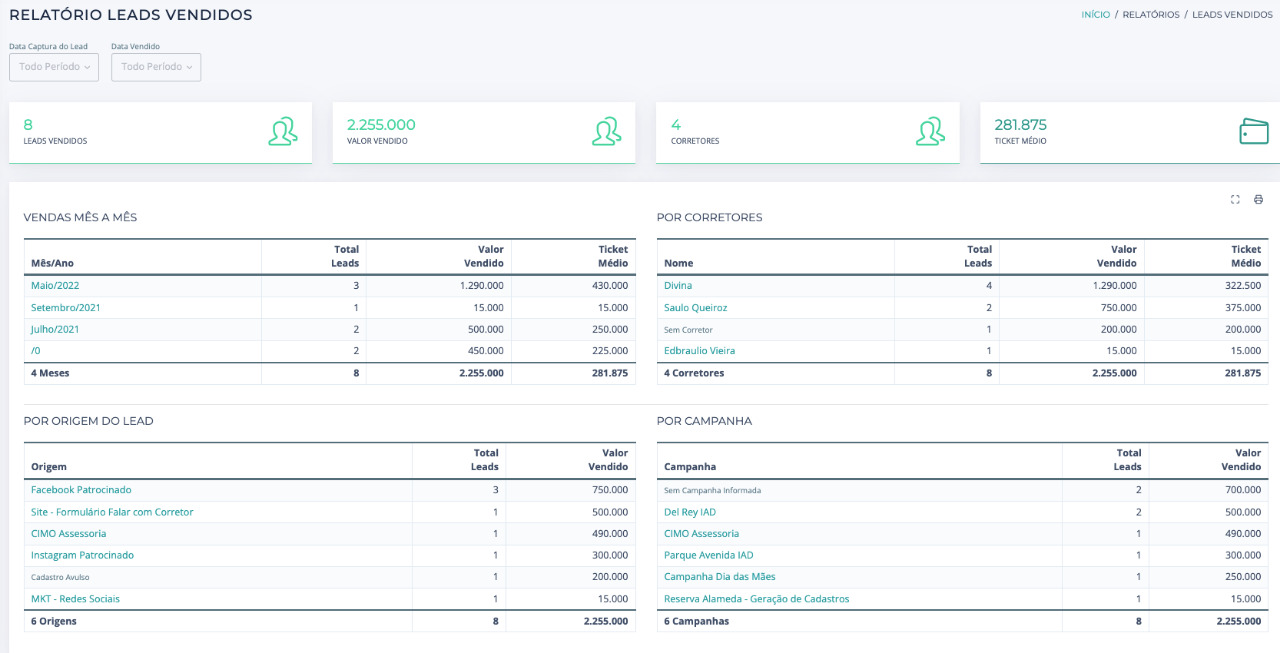Print the leads vendidos report
The width and height of the screenshot is (1280, 653).
point(1258,199)
